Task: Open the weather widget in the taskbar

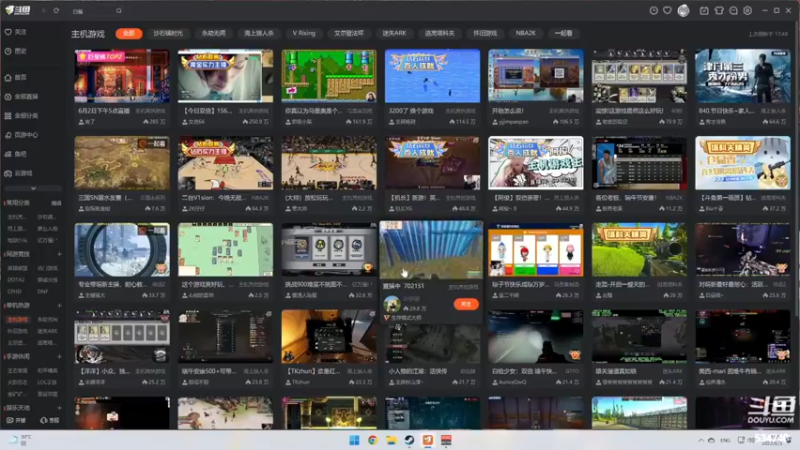Action: [x=19, y=440]
